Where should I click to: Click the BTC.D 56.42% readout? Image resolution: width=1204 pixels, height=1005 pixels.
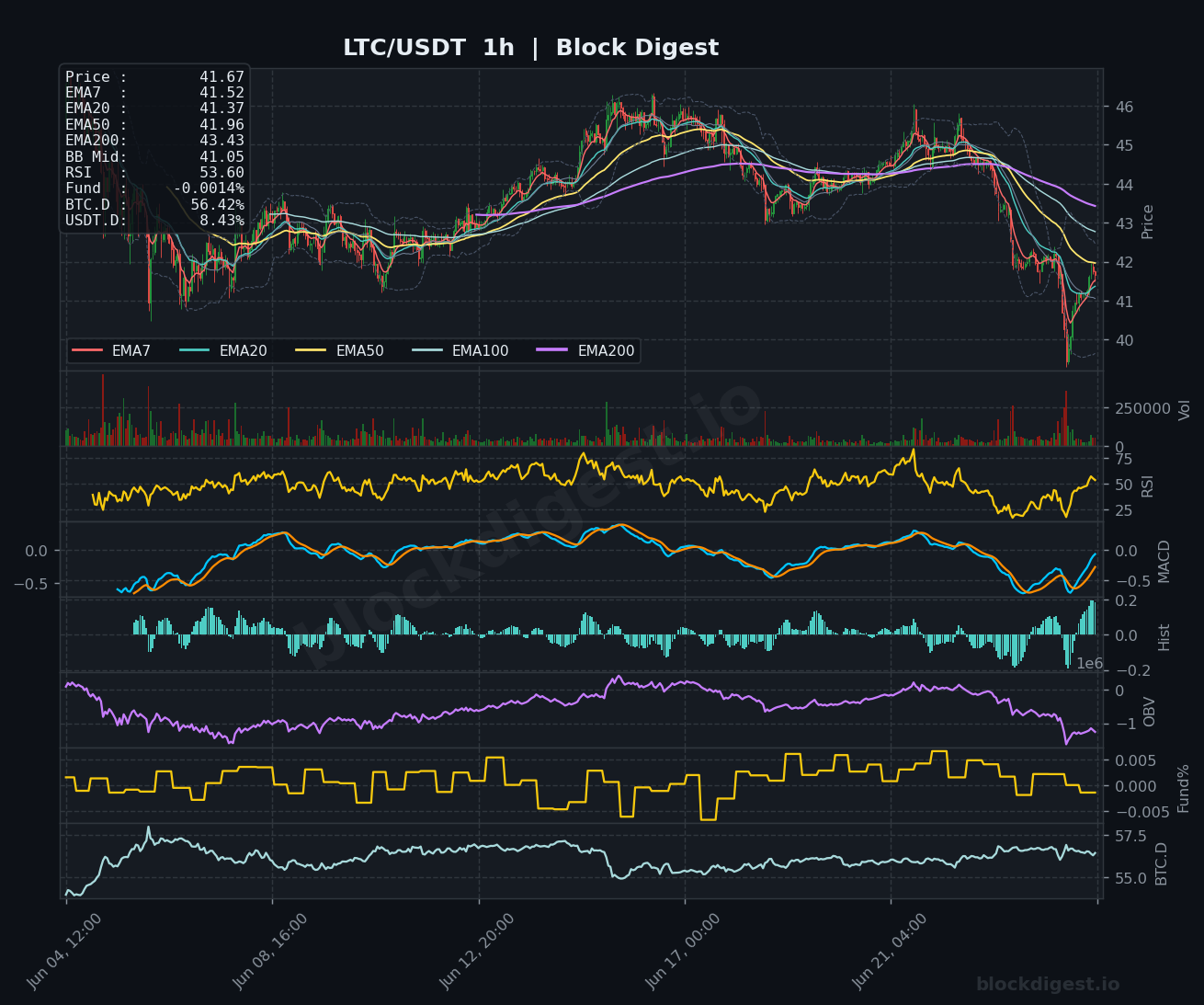coord(154,205)
